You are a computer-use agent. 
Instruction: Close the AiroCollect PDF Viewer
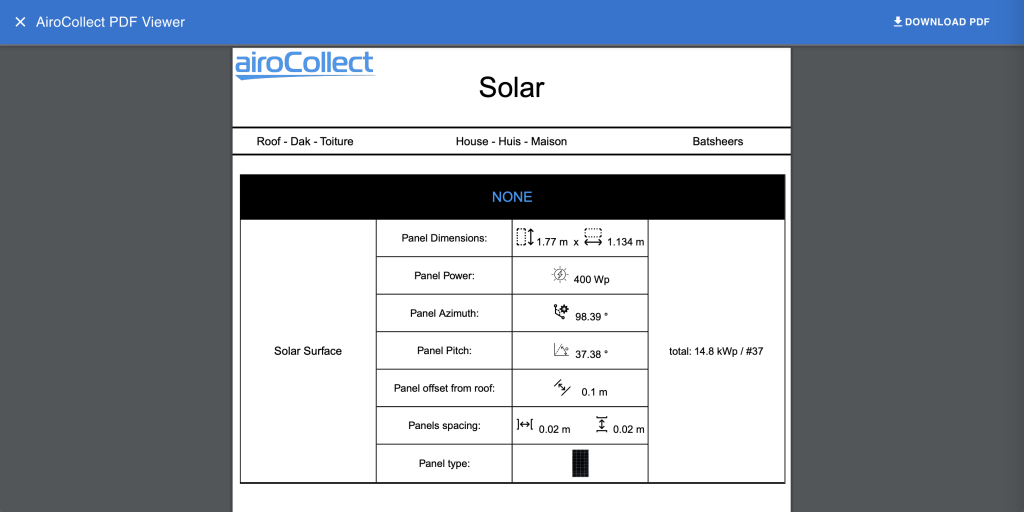20,22
